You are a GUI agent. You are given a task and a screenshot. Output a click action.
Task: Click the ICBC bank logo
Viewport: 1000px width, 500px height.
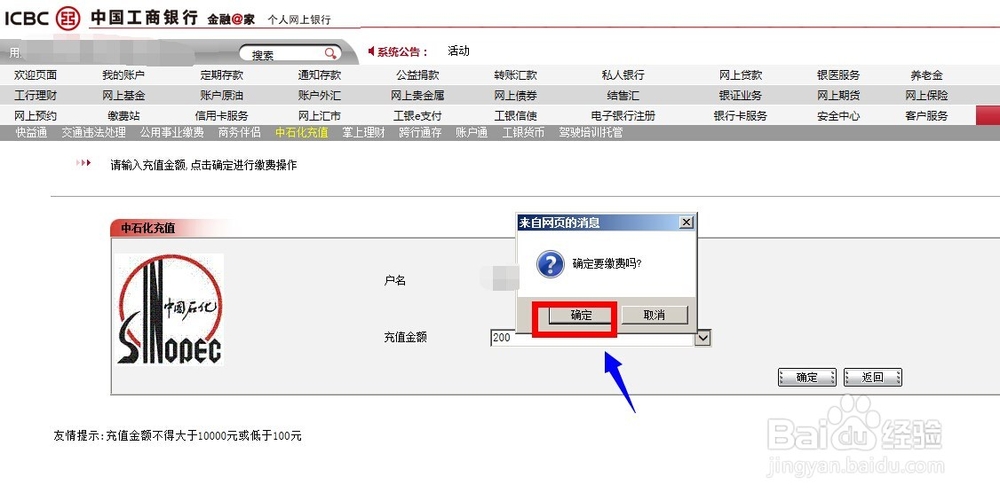68,17
